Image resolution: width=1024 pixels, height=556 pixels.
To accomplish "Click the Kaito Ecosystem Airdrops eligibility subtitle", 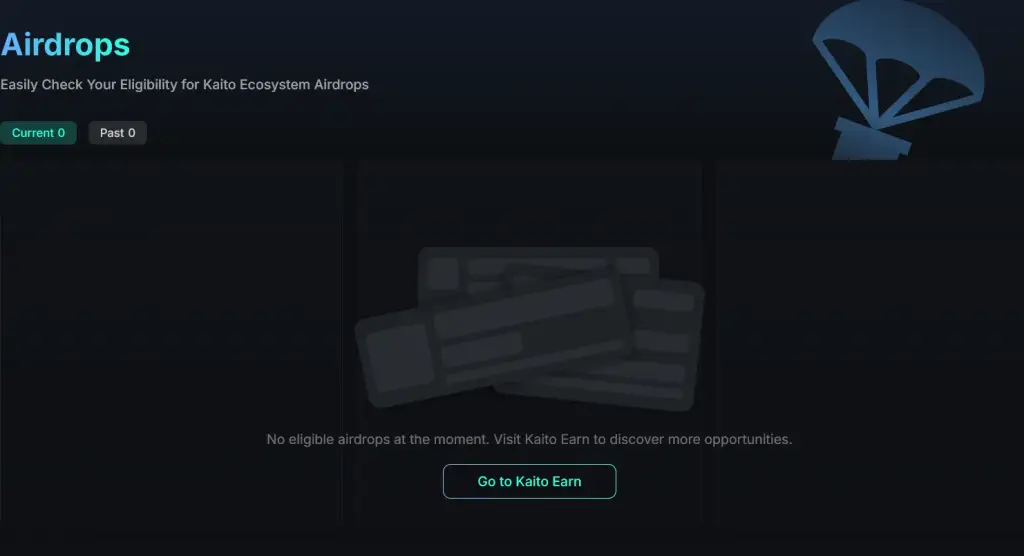I will [x=184, y=85].
